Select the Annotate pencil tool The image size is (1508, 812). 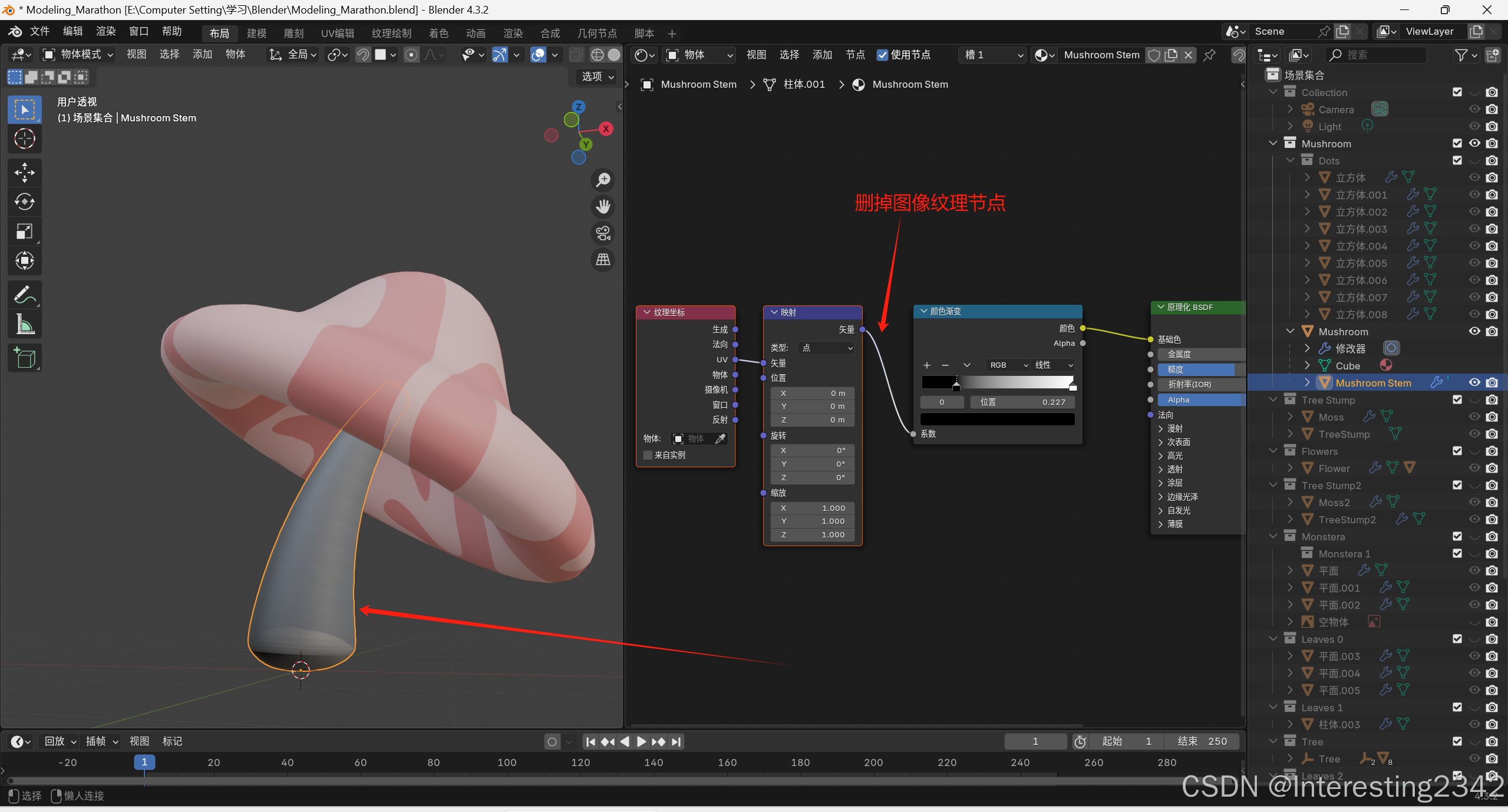click(x=24, y=294)
